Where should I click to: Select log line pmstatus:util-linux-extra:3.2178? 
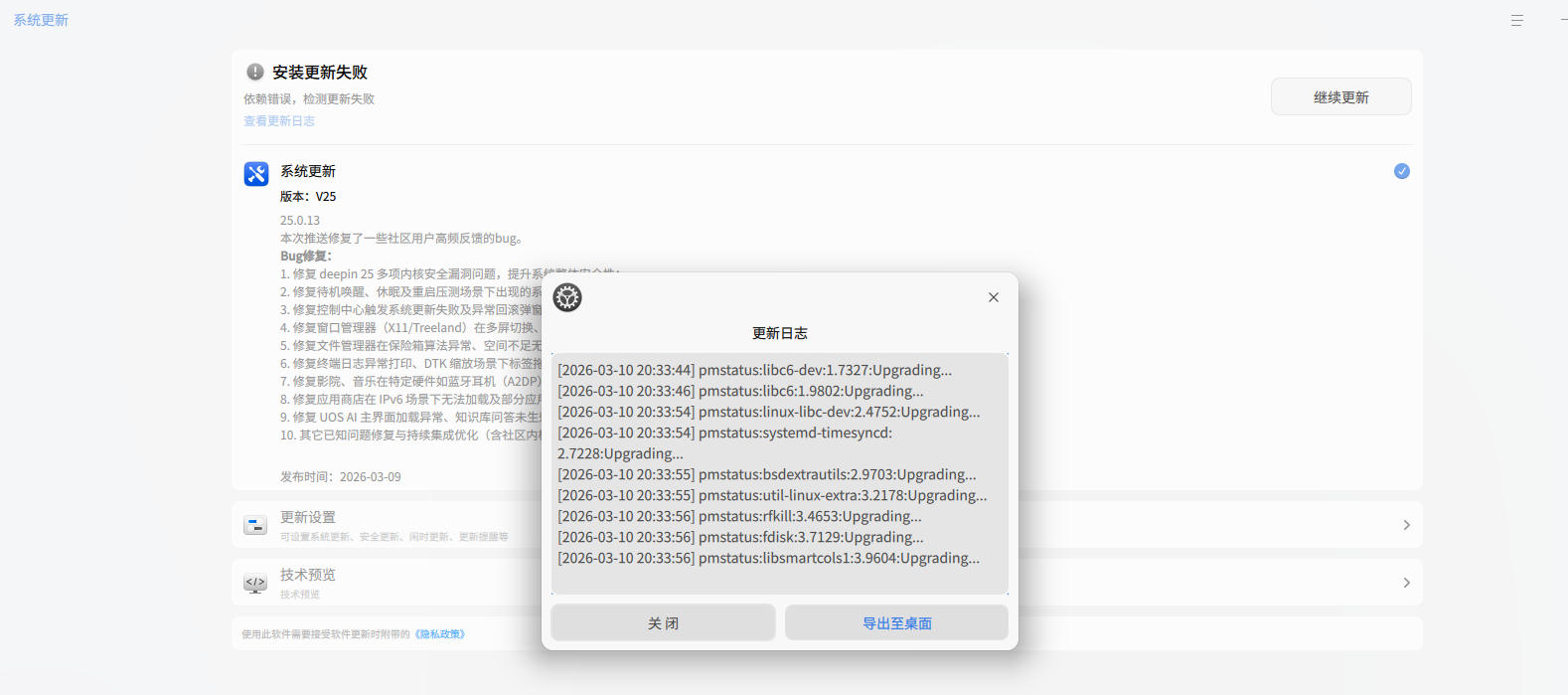[x=773, y=495]
